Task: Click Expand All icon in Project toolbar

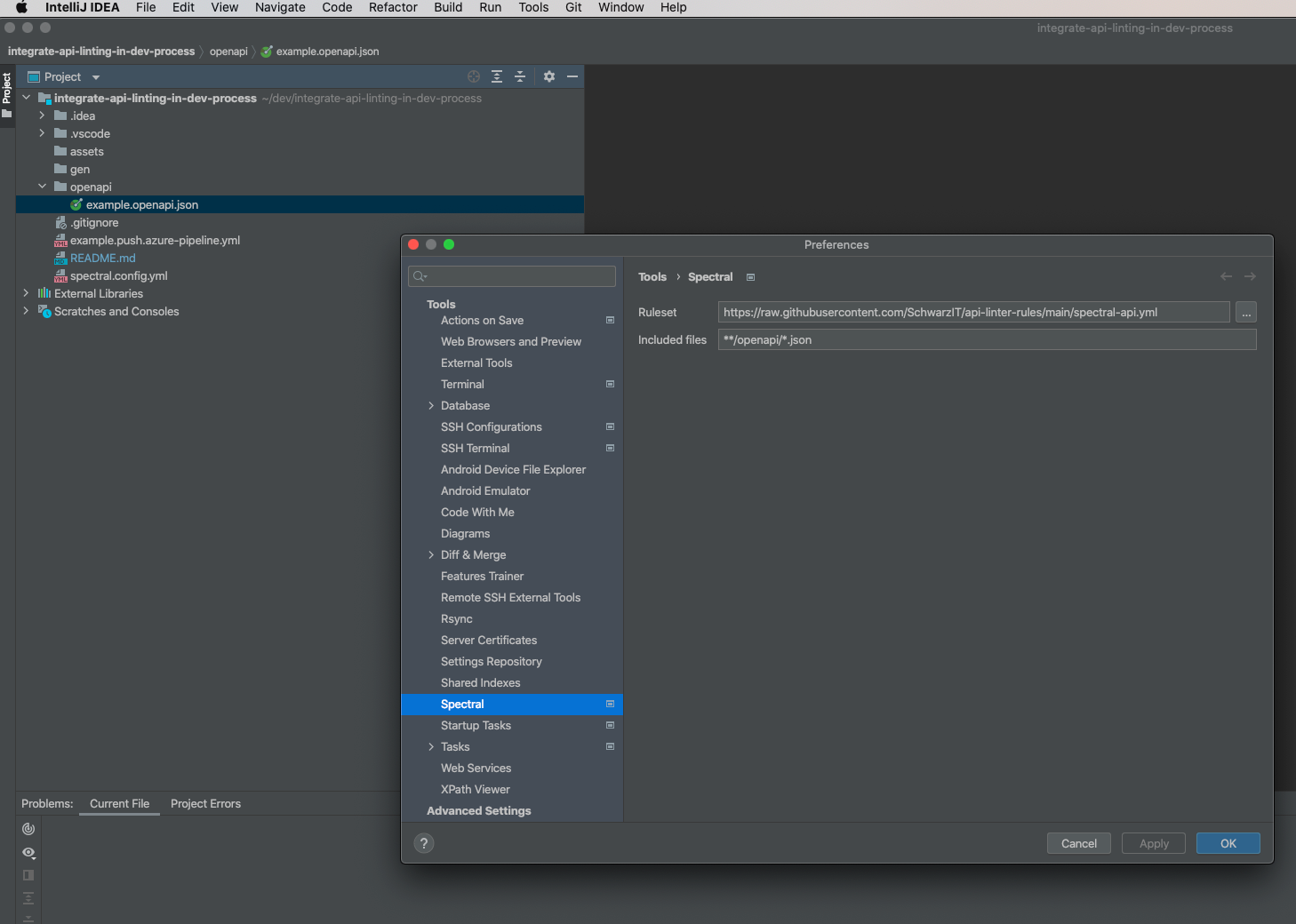Action: tap(497, 76)
